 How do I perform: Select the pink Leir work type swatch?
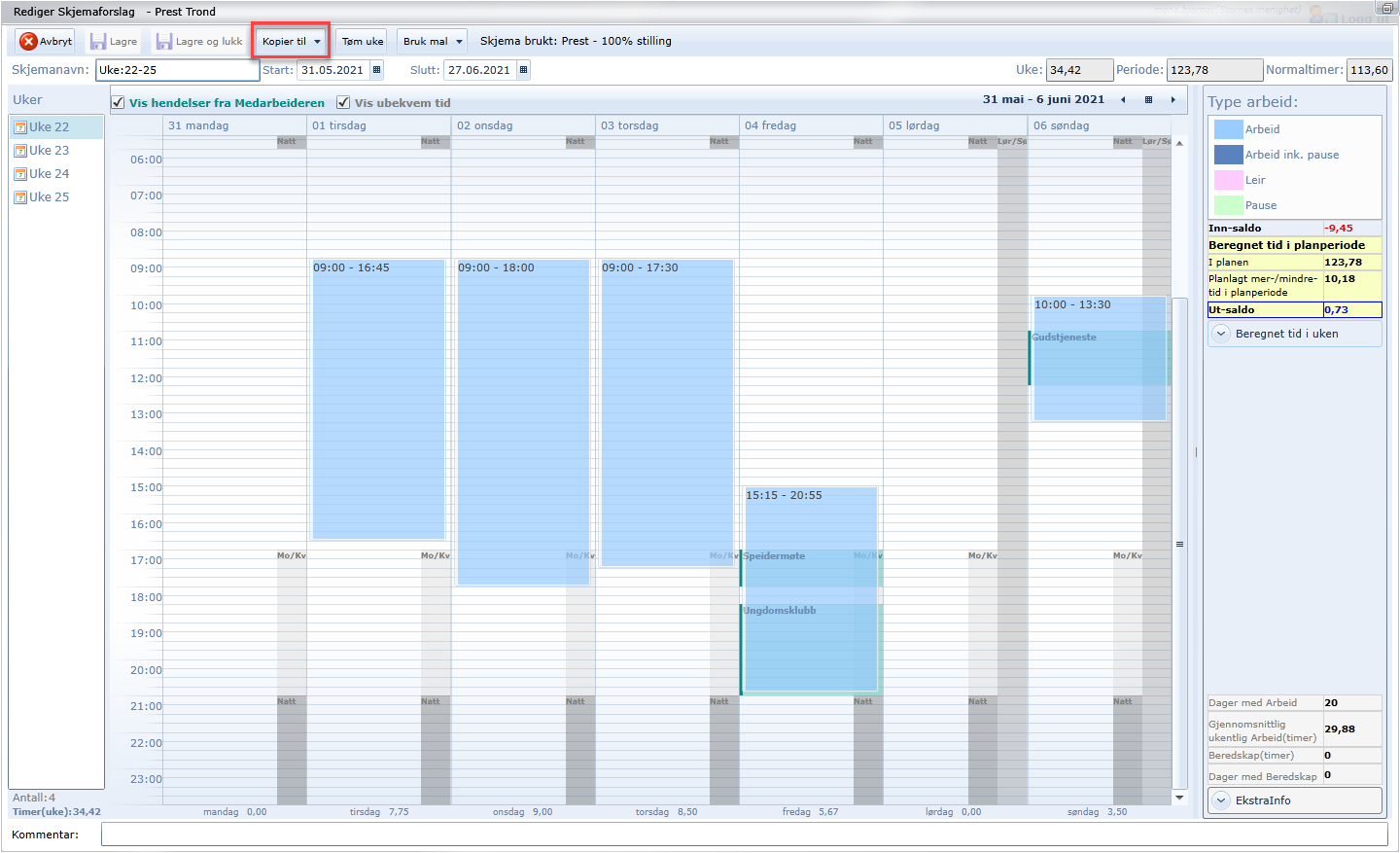(1229, 180)
